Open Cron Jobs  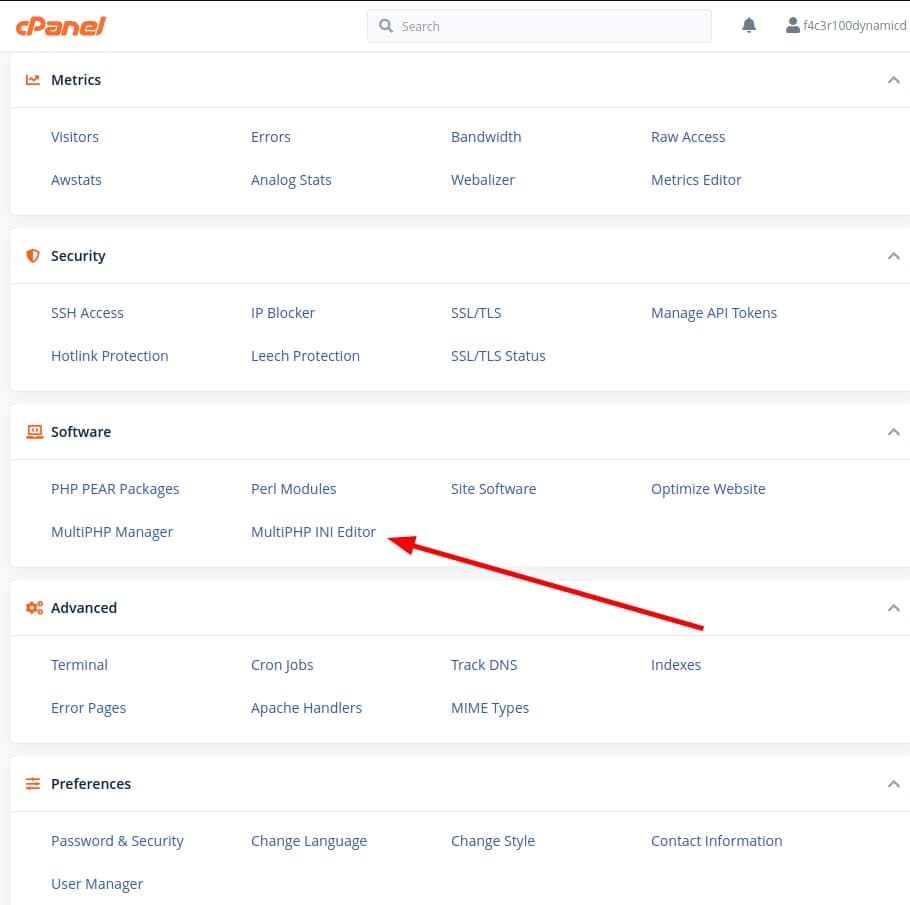tap(282, 665)
